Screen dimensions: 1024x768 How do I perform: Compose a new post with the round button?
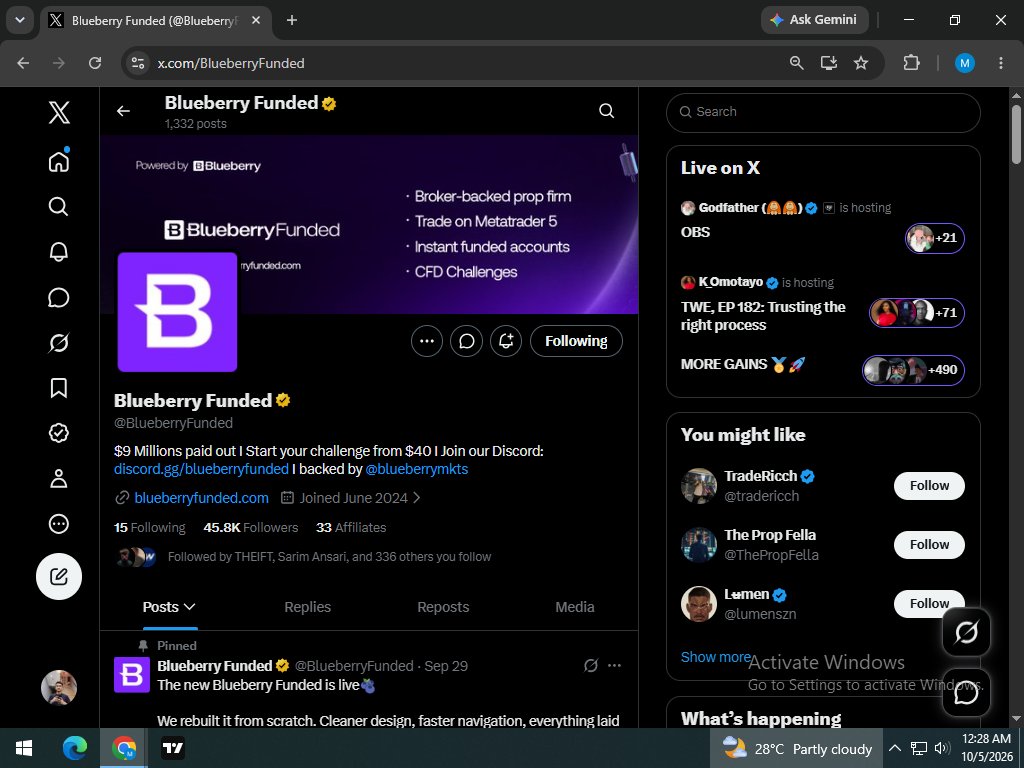[x=59, y=576]
